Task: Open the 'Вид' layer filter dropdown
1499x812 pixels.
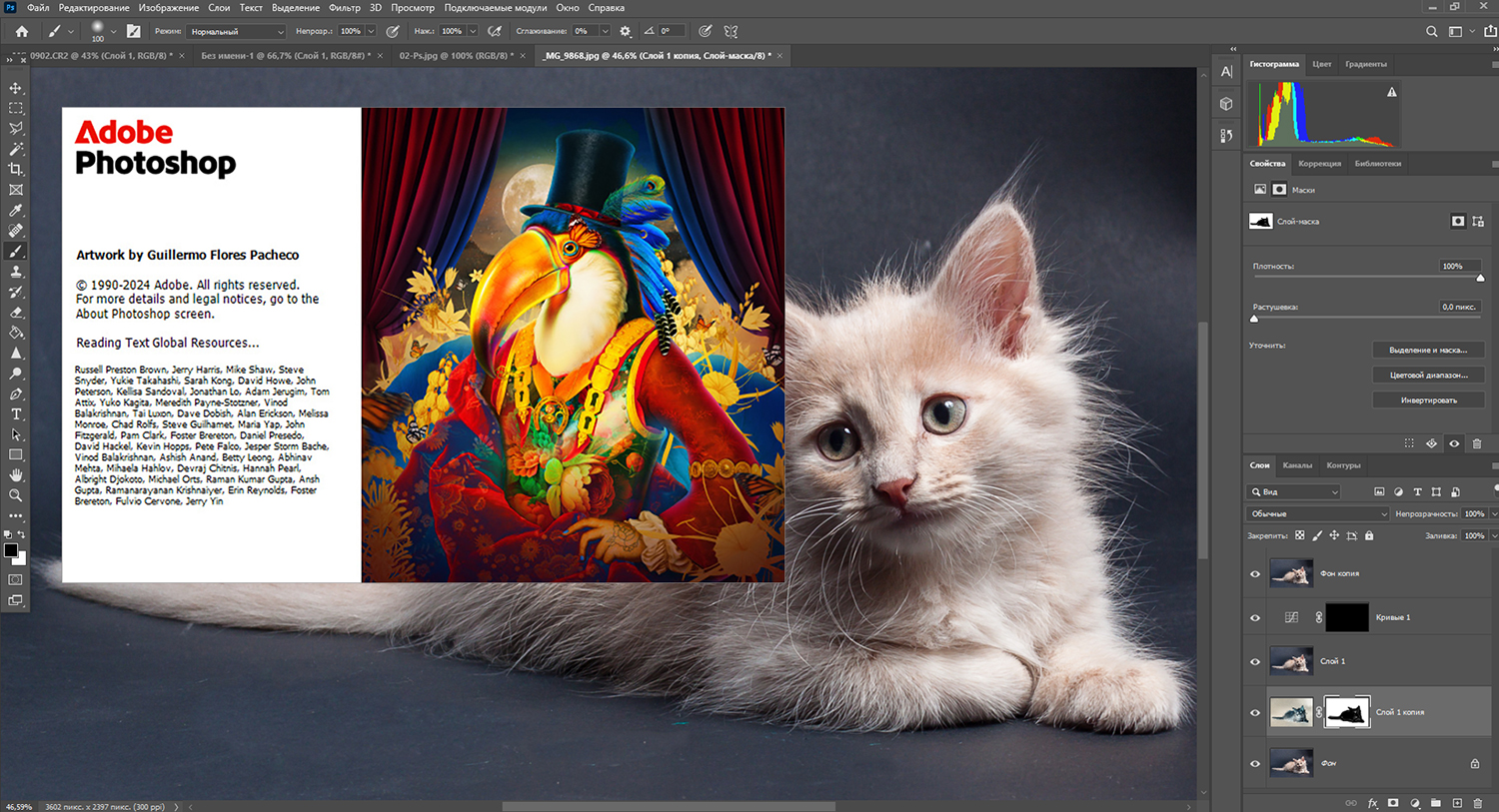Action: [x=1295, y=492]
